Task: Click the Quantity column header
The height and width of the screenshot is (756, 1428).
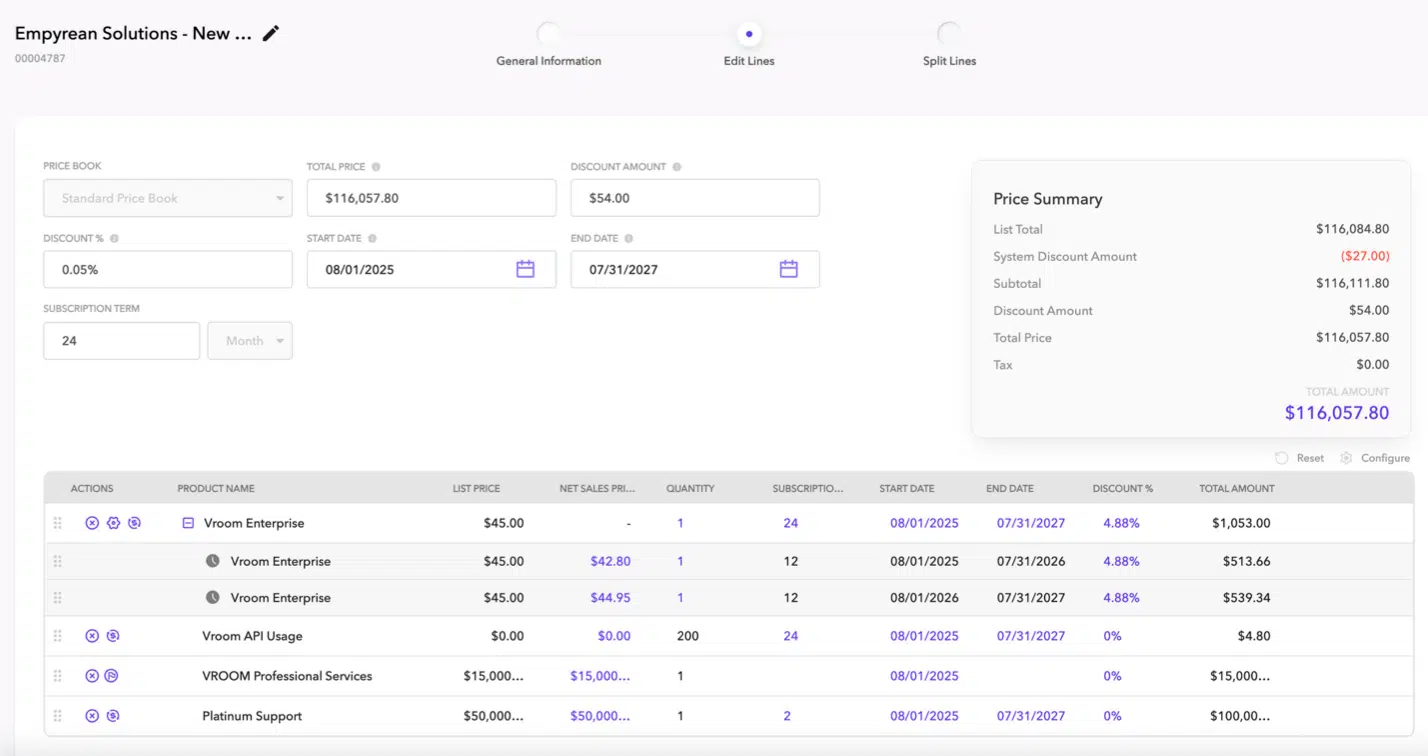Action: [x=690, y=488]
